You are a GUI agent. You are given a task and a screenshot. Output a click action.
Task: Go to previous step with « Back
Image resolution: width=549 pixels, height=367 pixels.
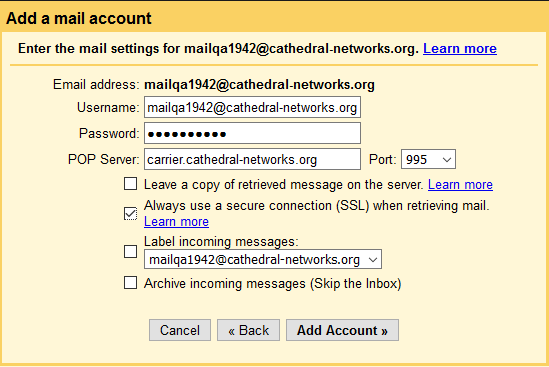click(249, 330)
